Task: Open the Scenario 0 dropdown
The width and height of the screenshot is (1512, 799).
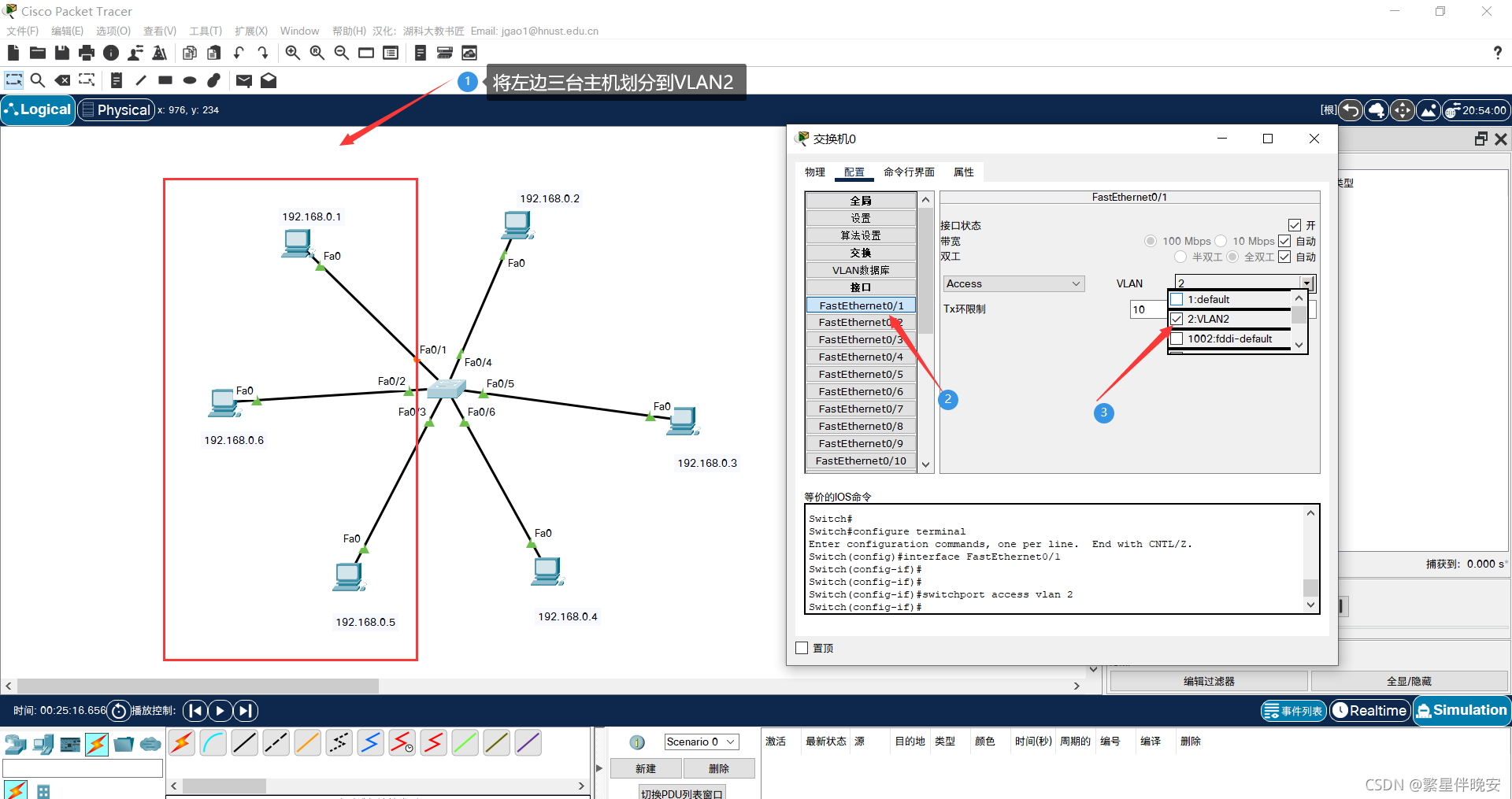Action: point(702,742)
